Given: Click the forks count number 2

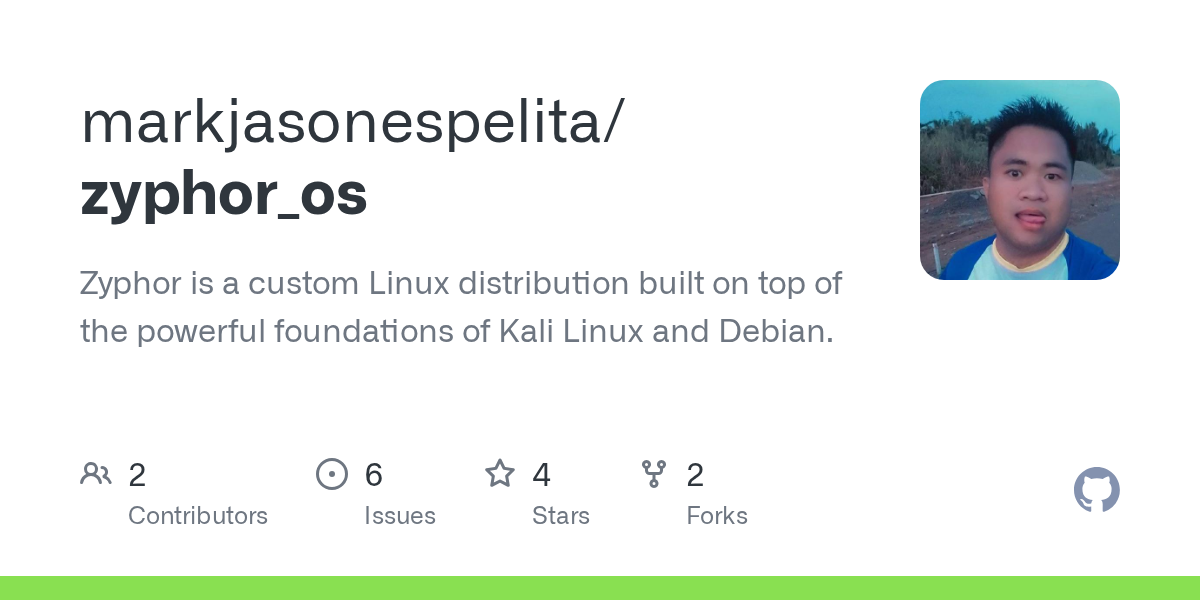Looking at the screenshot, I should coord(695,475).
